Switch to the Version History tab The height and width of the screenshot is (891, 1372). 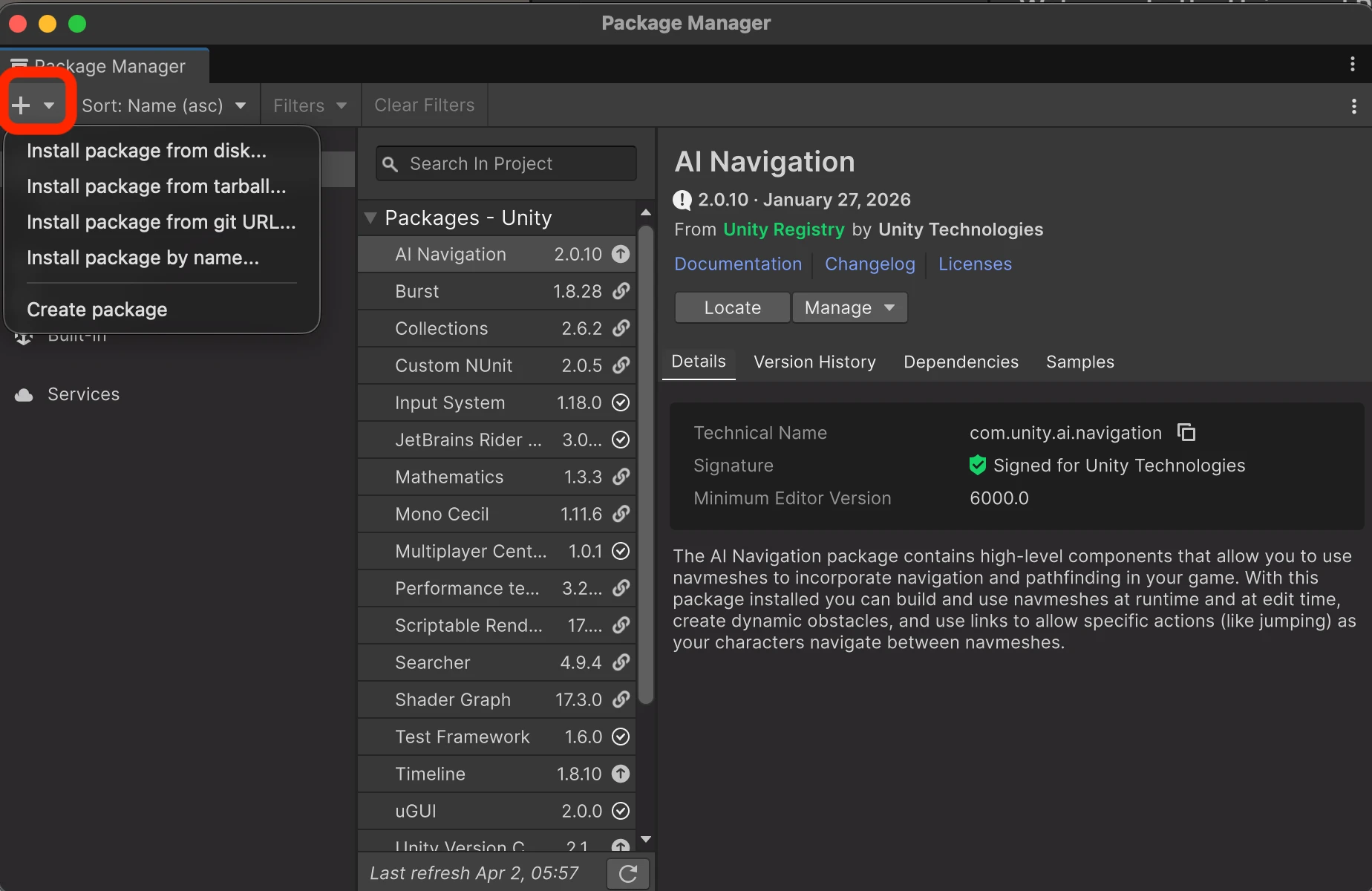[814, 362]
